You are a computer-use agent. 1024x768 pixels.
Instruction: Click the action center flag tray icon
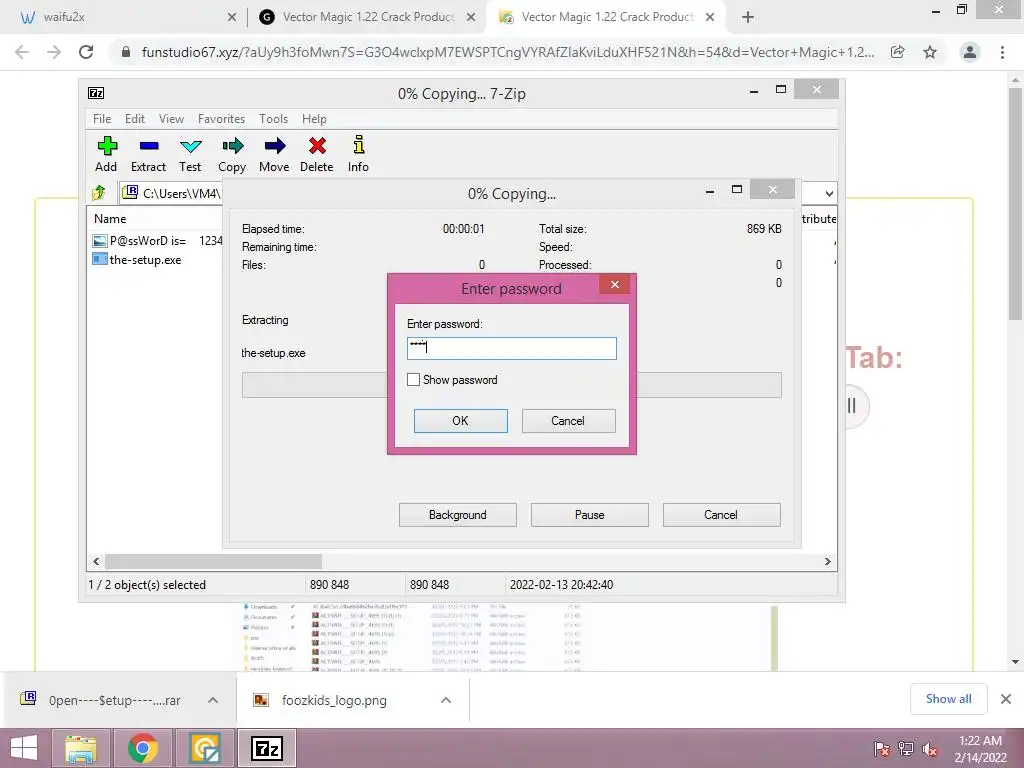coord(882,749)
